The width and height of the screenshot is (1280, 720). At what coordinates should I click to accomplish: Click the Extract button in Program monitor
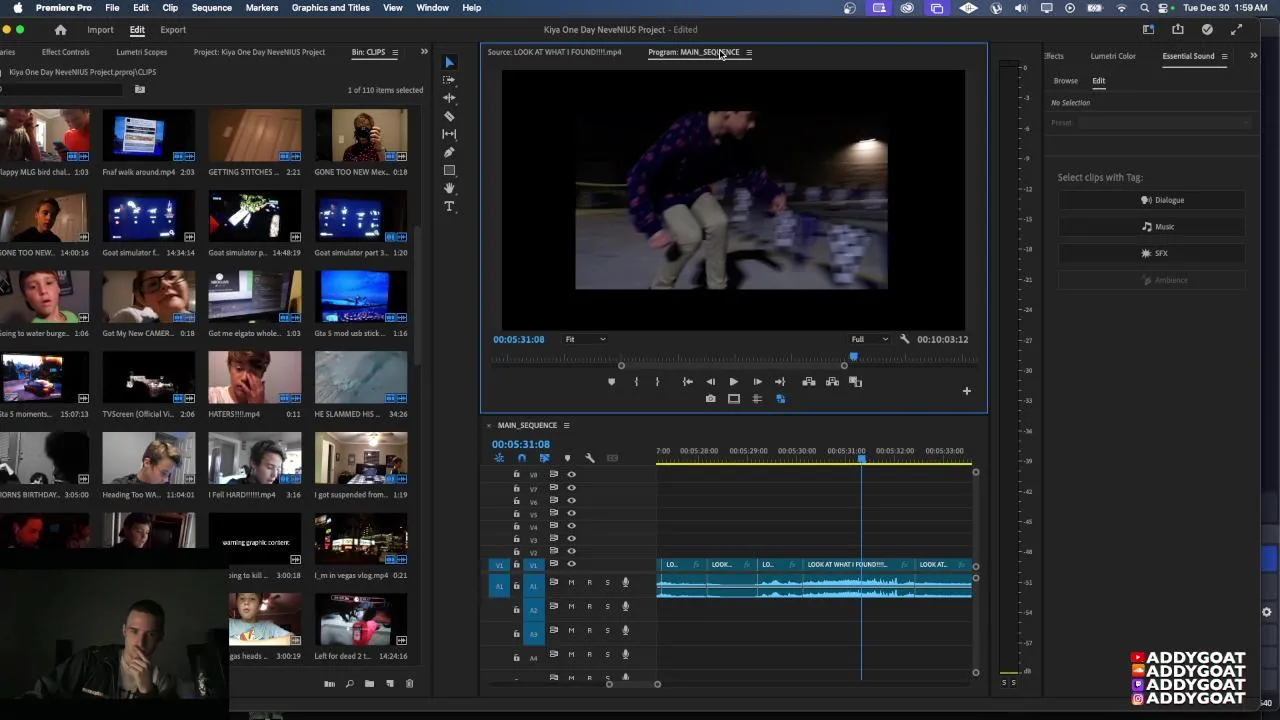coord(832,382)
